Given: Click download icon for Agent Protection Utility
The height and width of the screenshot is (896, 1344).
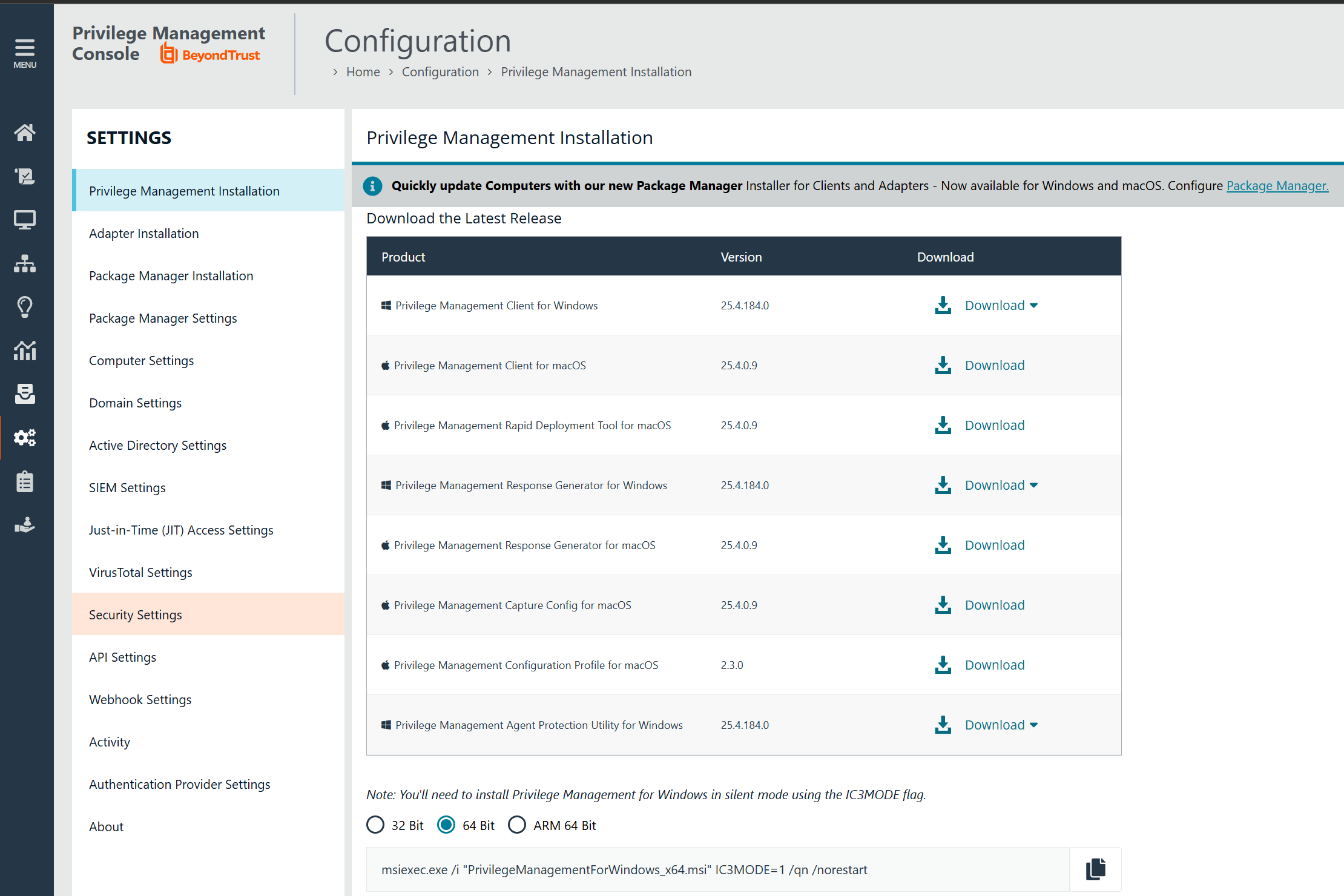Looking at the screenshot, I should pyautogui.click(x=943, y=725).
